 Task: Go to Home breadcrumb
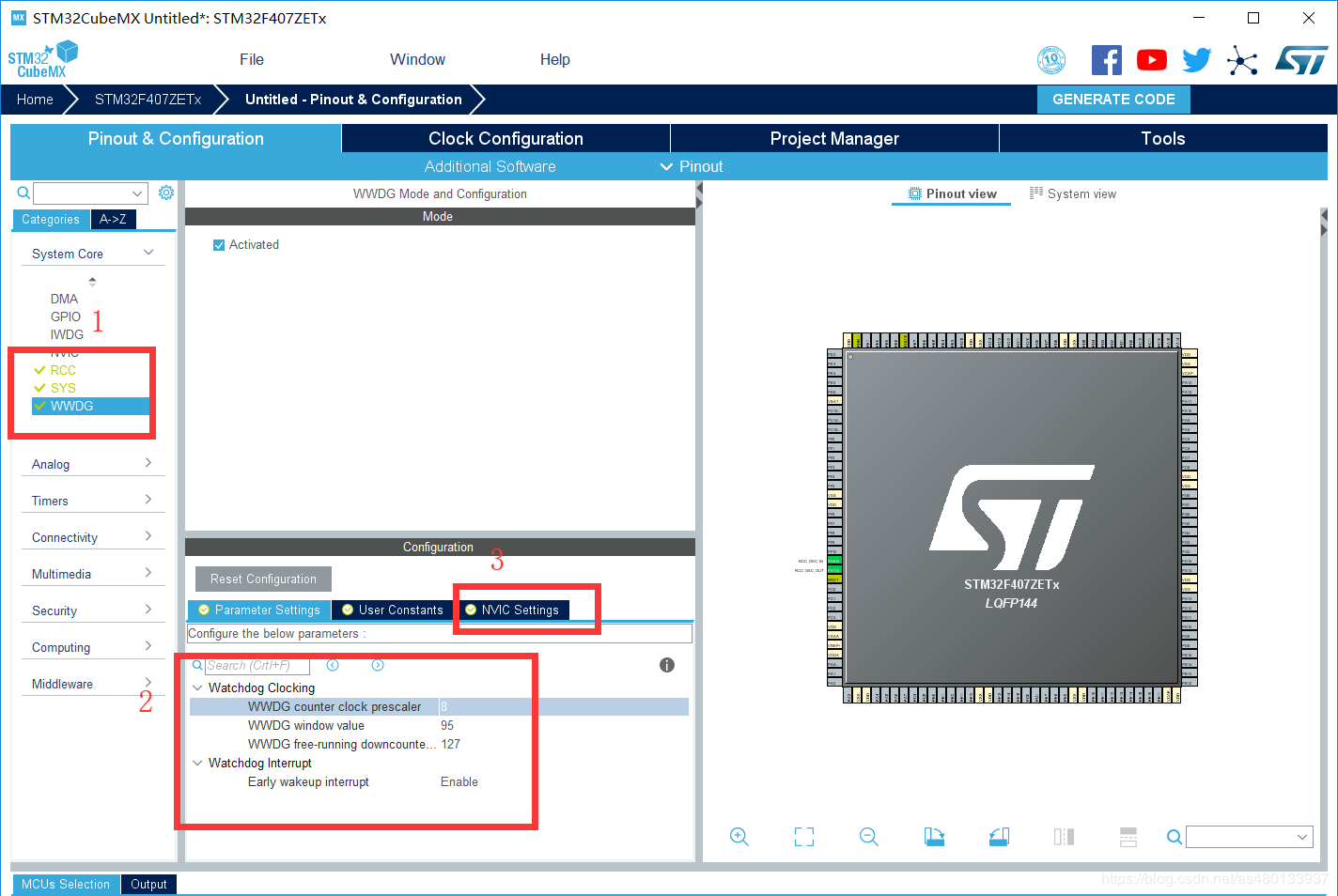click(x=35, y=100)
